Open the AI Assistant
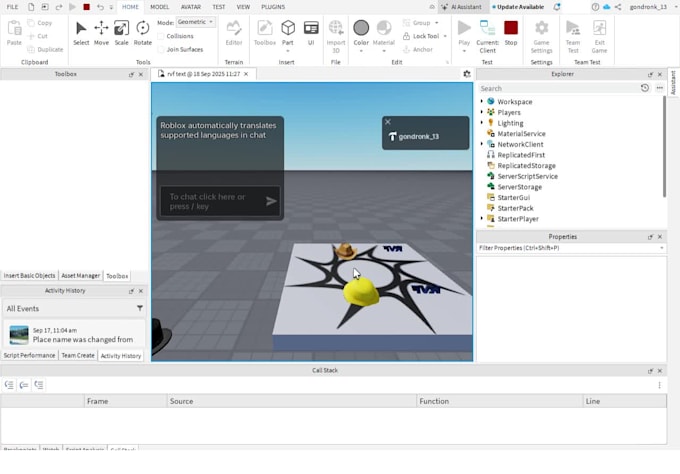The image size is (680, 474). (x=461, y=7)
